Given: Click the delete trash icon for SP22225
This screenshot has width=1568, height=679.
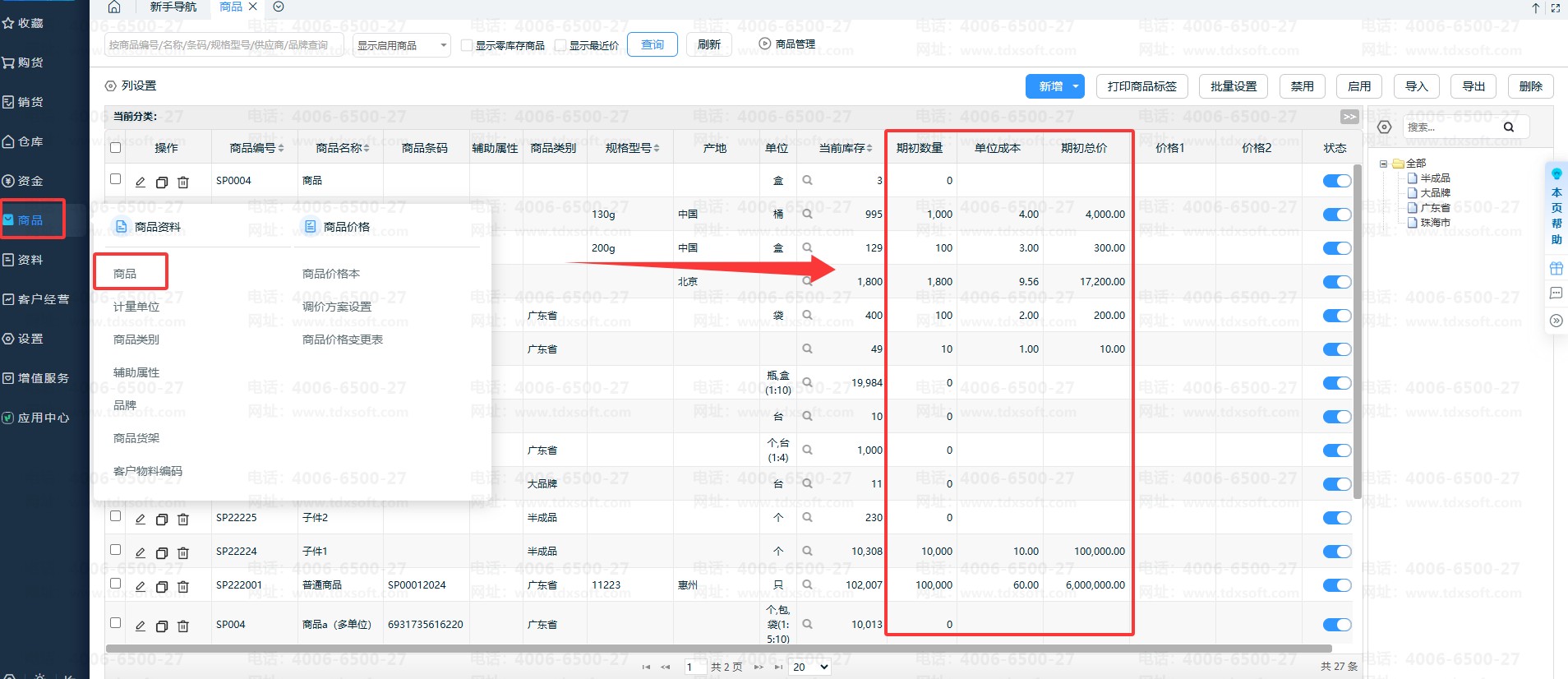Looking at the screenshot, I should pyautogui.click(x=183, y=519).
